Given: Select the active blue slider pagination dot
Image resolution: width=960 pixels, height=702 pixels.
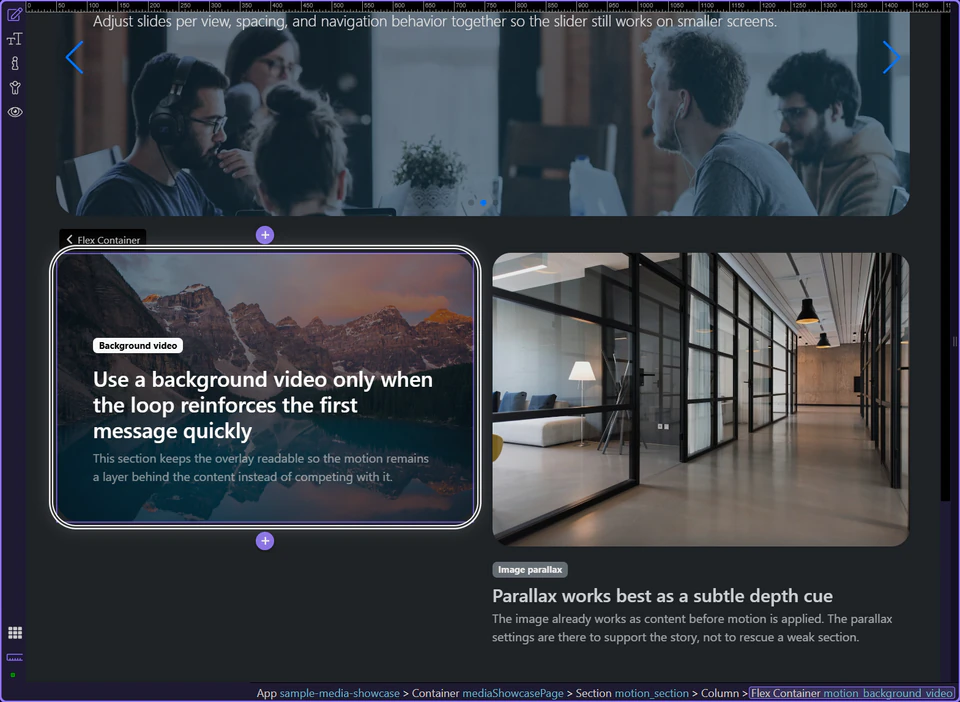Looking at the screenshot, I should pos(484,203).
